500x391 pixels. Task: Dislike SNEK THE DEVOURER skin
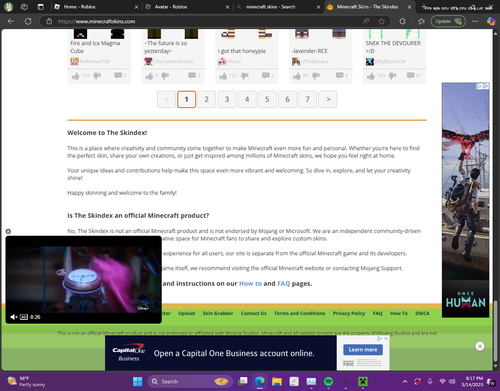pyautogui.click(x=392, y=76)
